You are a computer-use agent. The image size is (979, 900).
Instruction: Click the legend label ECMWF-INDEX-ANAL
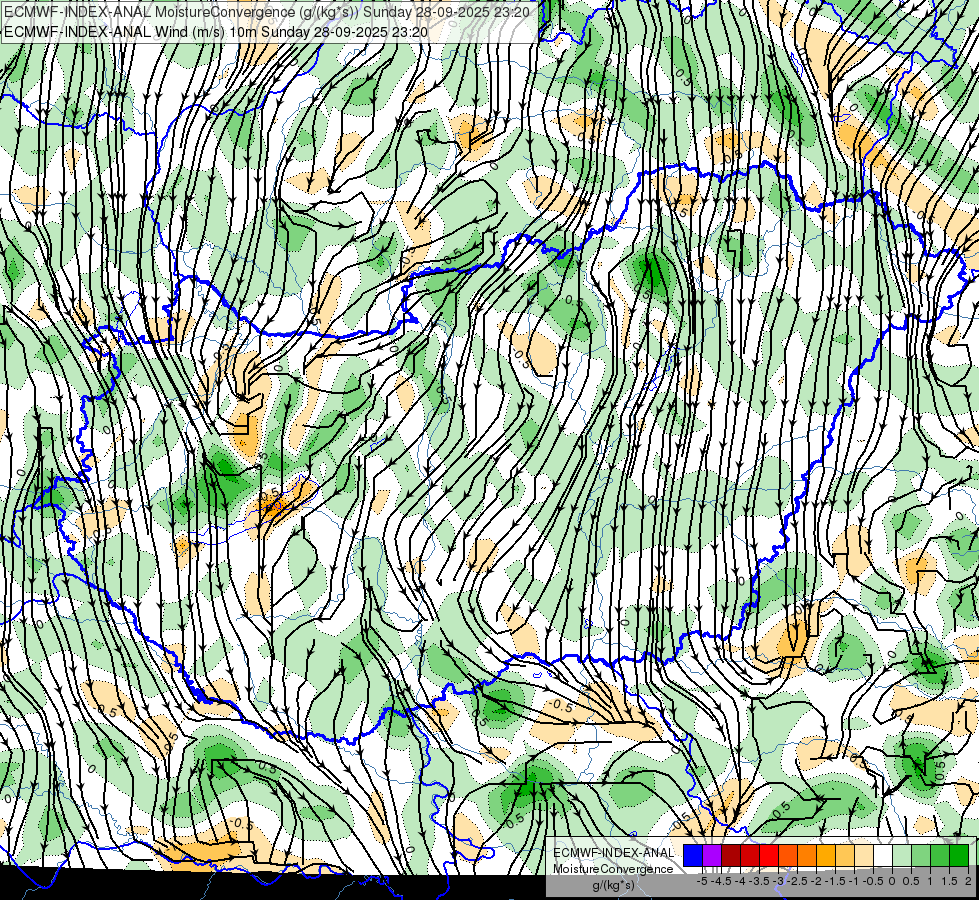(614, 853)
